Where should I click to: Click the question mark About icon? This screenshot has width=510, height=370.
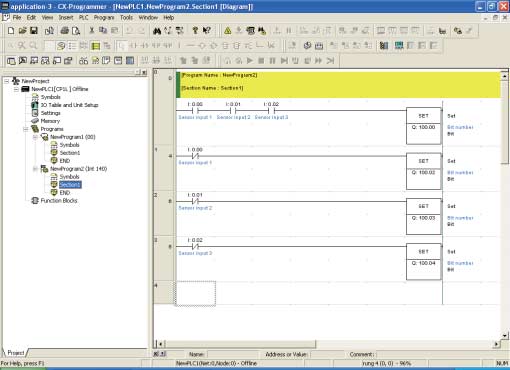[195, 31]
